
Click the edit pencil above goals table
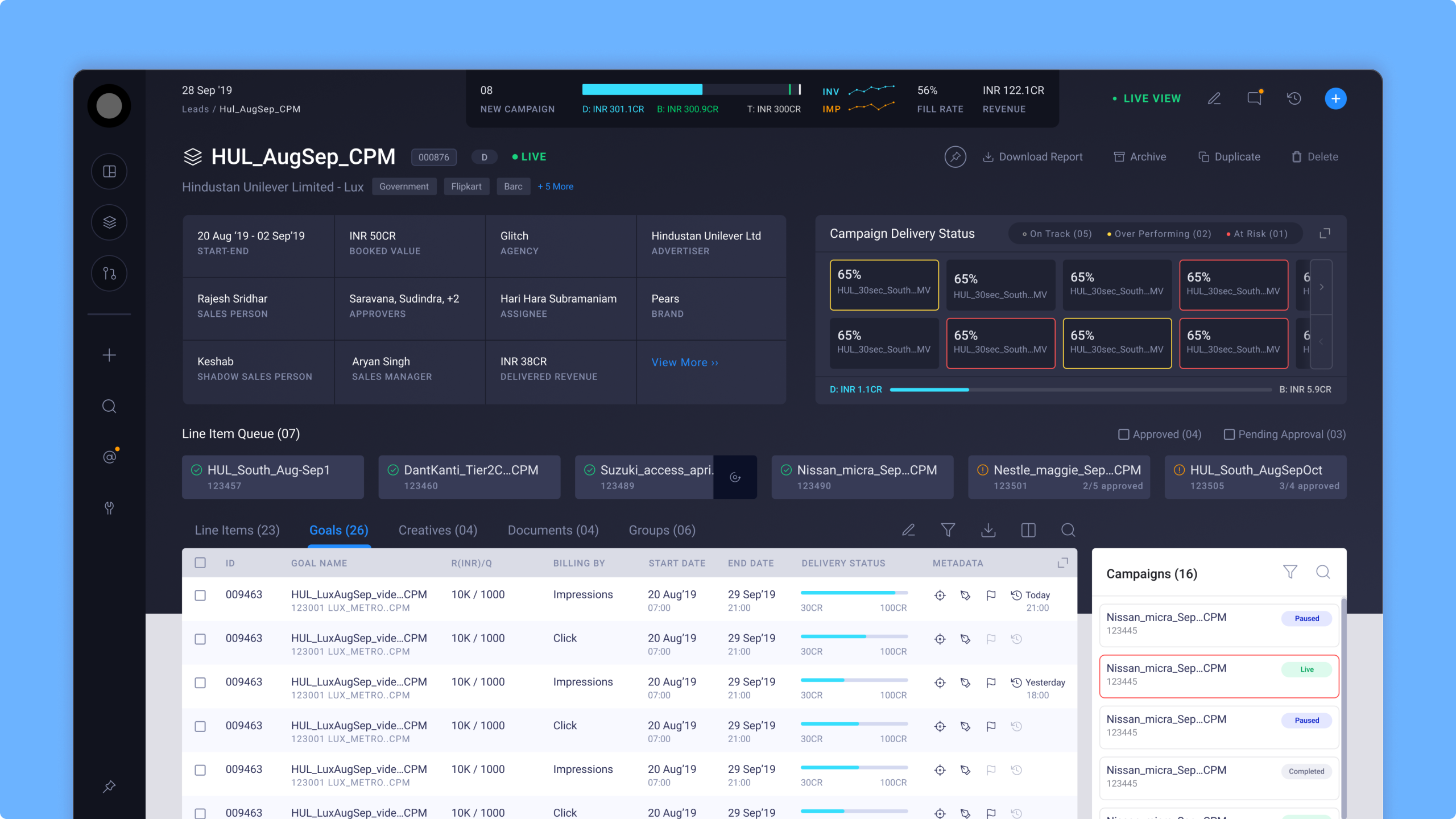tap(908, 530)
